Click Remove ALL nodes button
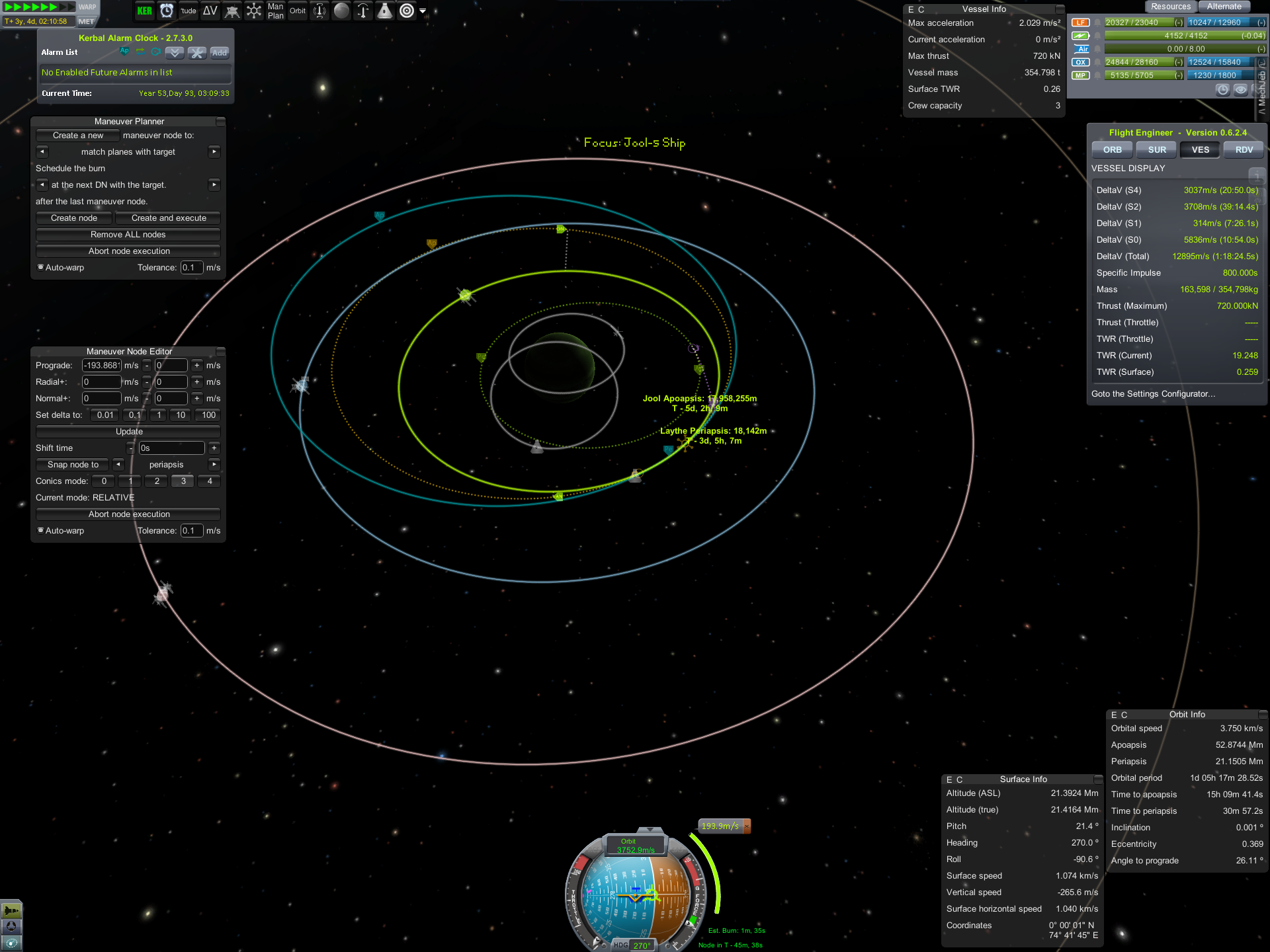The image size is (1270, 952). (x=128, y=235)
